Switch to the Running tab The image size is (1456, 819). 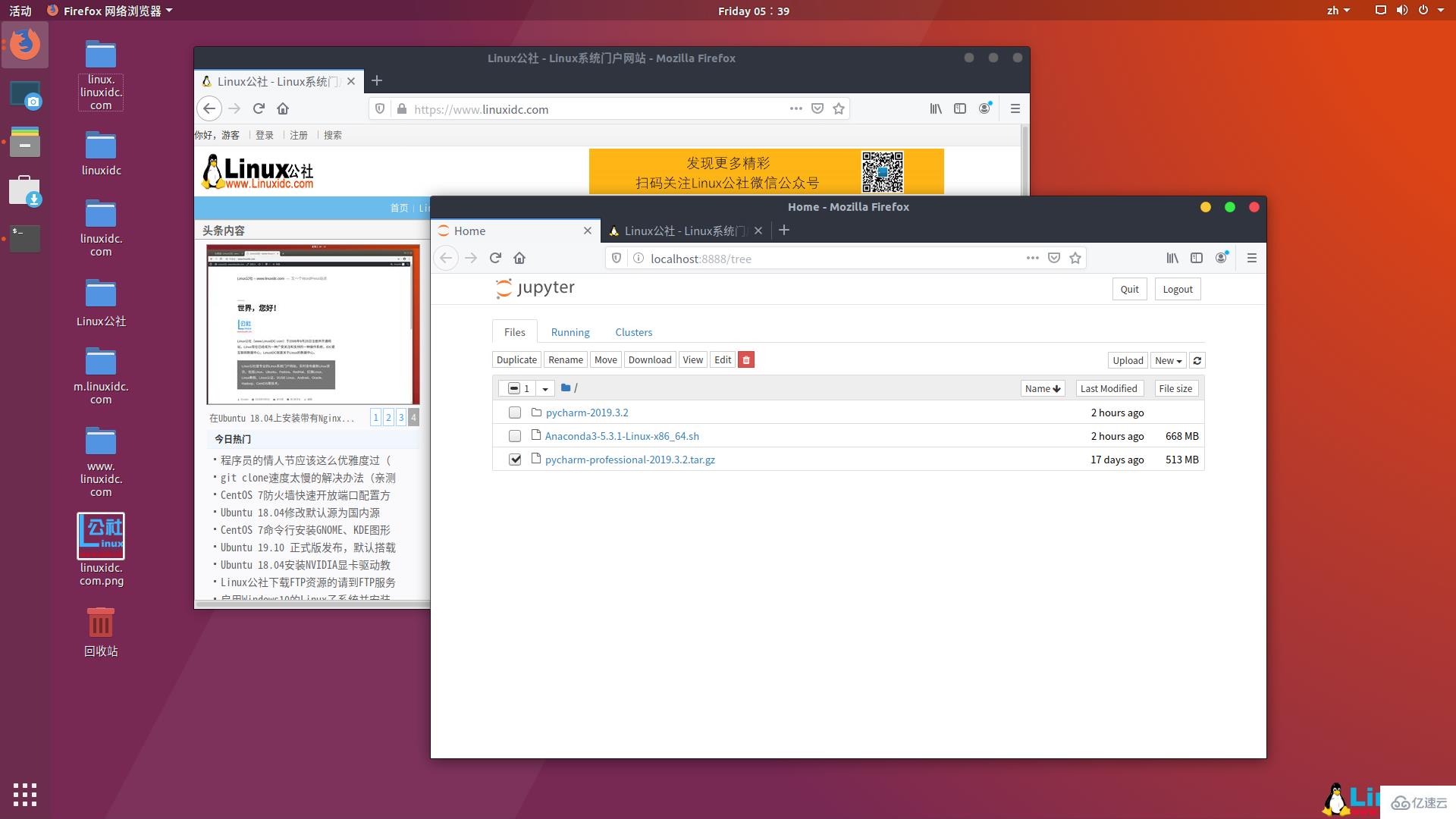point(570,332)
